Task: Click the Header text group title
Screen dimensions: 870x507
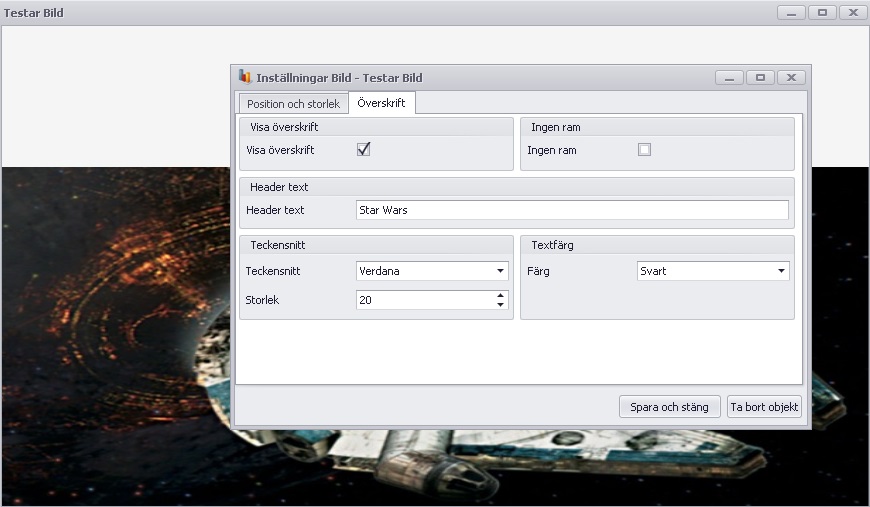Action: (x=279, y=187)
